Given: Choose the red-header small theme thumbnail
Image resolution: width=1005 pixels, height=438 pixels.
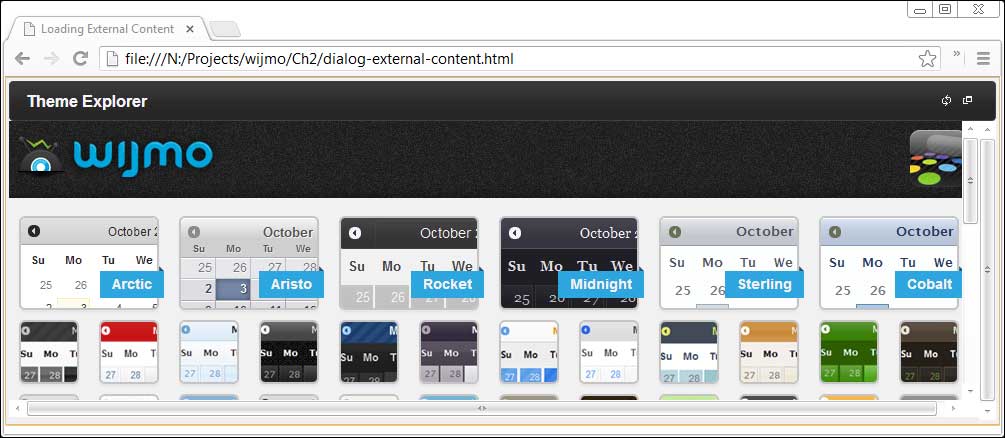Looking at the screenshot, I should pyautogui.click(x=129, y=352).
